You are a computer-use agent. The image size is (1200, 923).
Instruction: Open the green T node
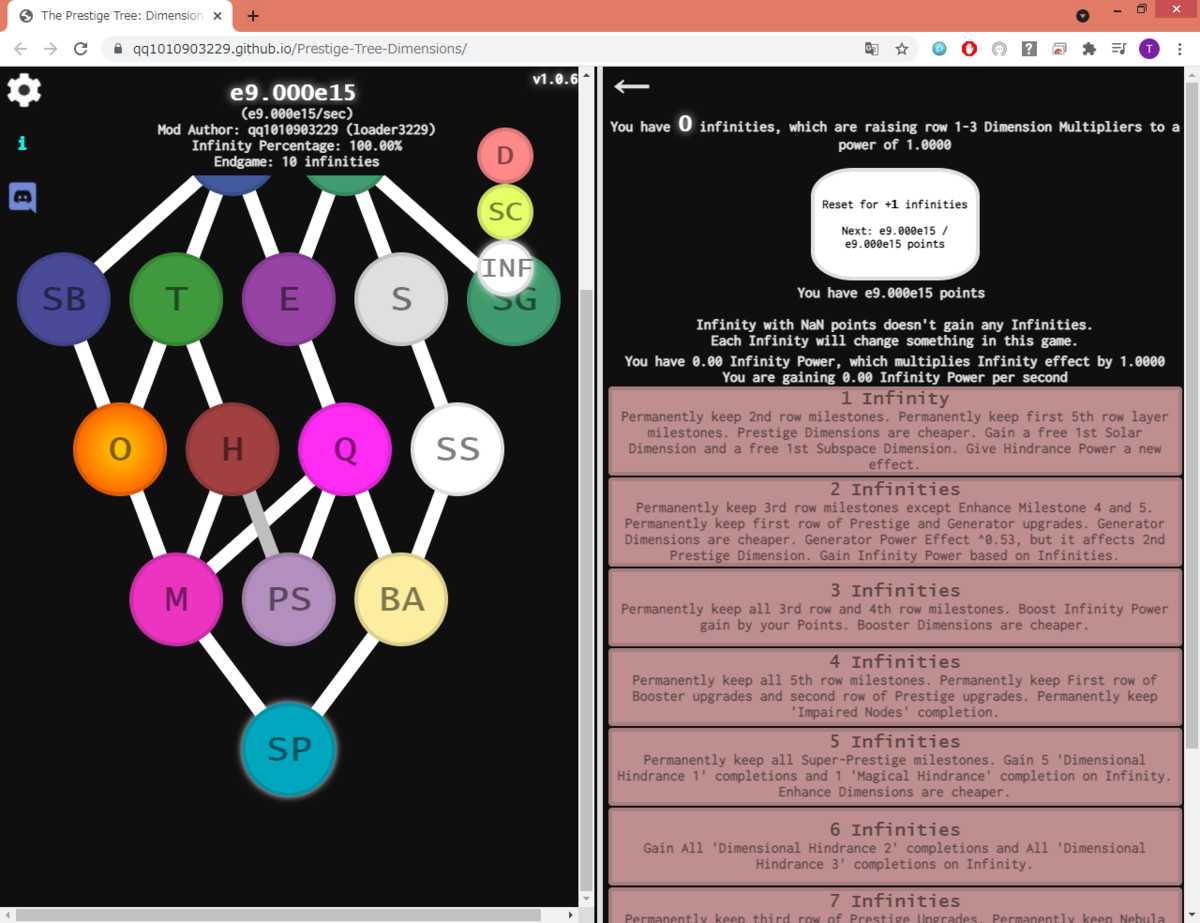tap(176, 298)
